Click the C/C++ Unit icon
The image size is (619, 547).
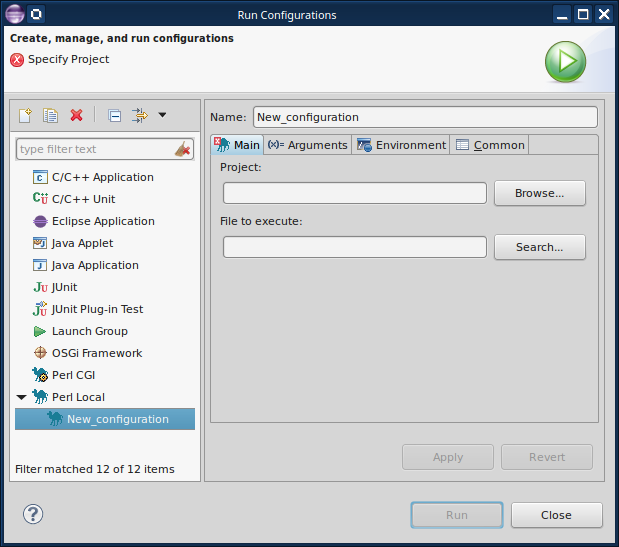[40, 198]
